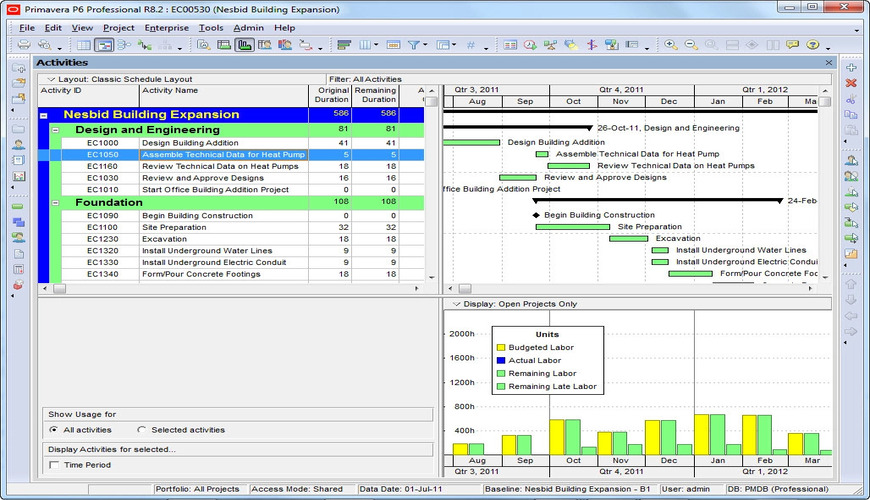Viewport: 870px width, 500px height.
Task: Click the Help question mark toolbar icon
Action: [x=813, y=45]
